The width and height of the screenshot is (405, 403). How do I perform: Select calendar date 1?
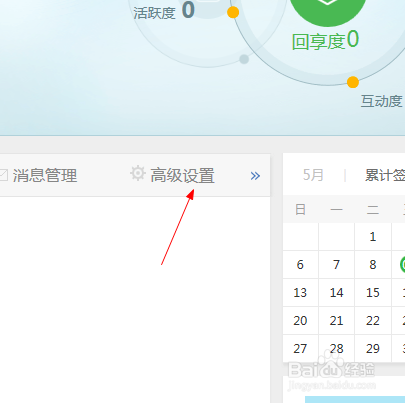373,237
